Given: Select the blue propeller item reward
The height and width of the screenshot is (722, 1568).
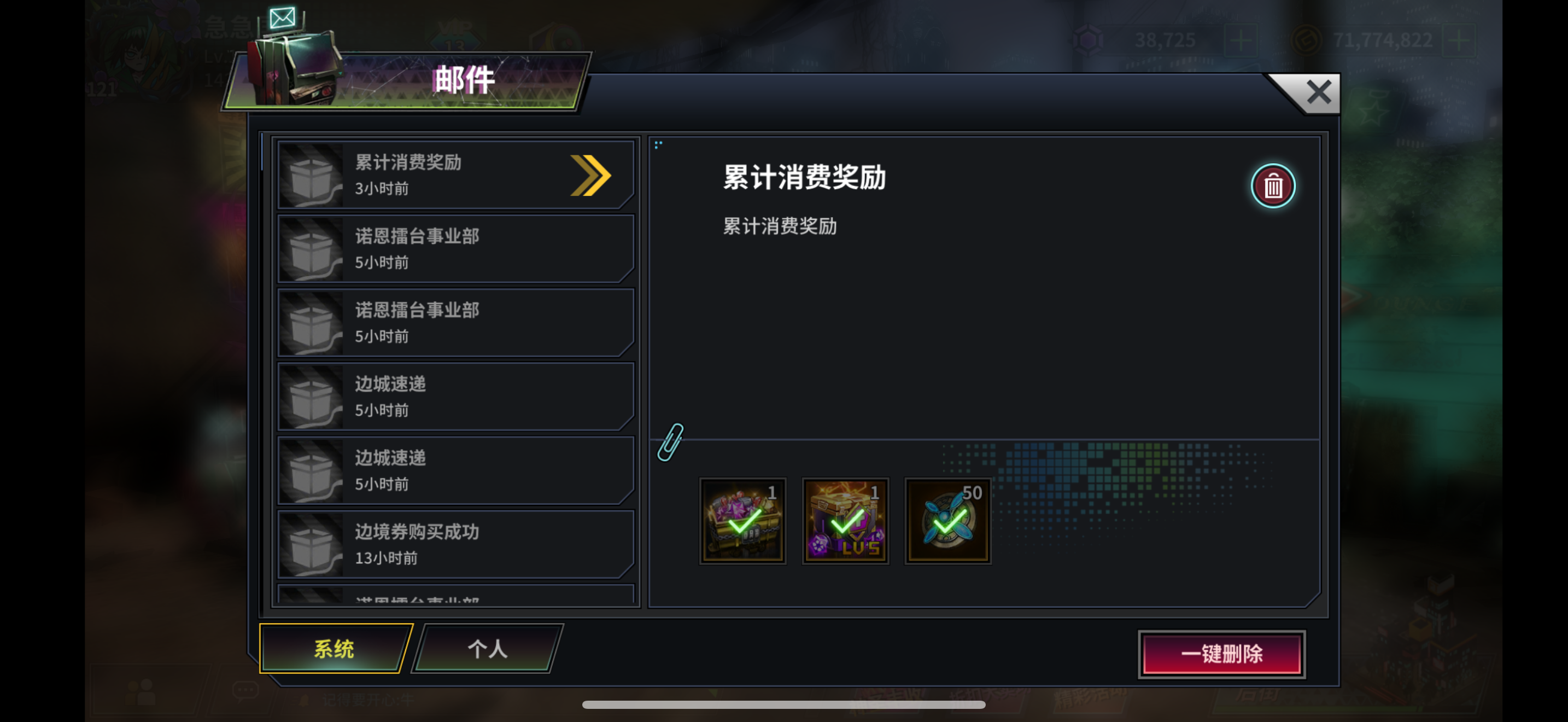Looking at the screenshot, I should pyautogui.click(x=947, y=521).
